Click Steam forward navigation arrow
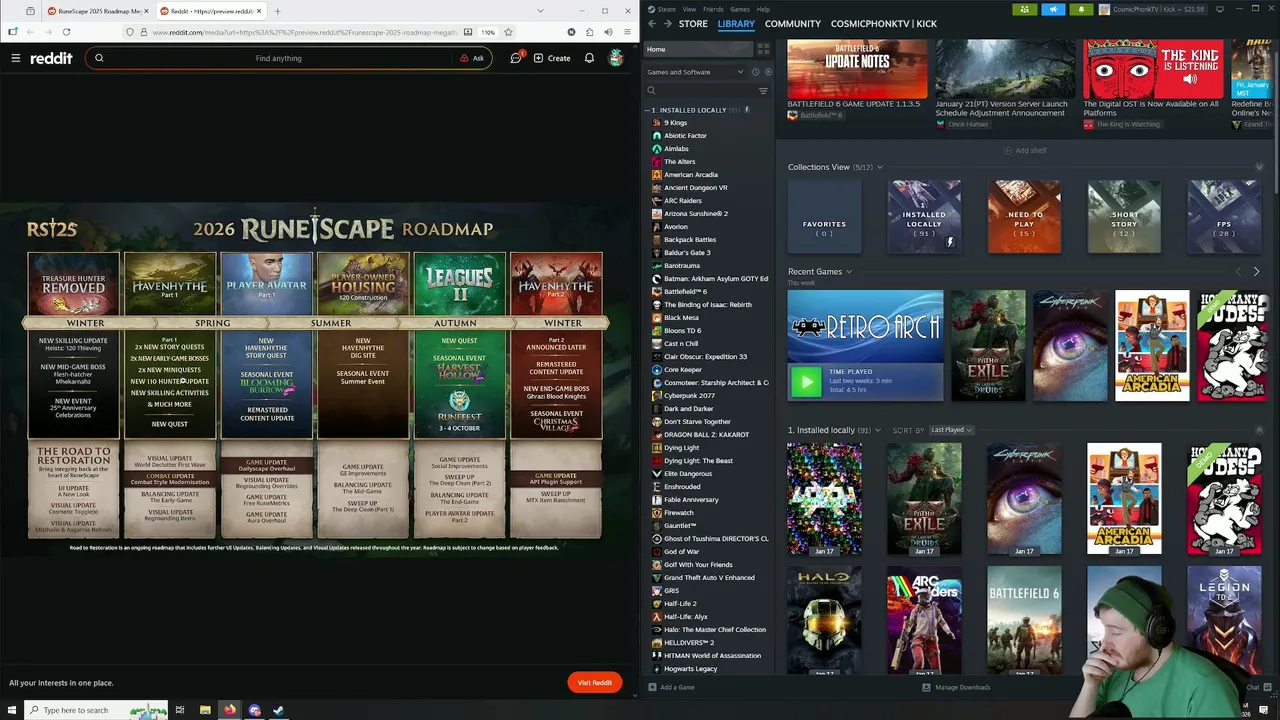Viewport: 1280px width, 720px height. click(x=668, y=24)
